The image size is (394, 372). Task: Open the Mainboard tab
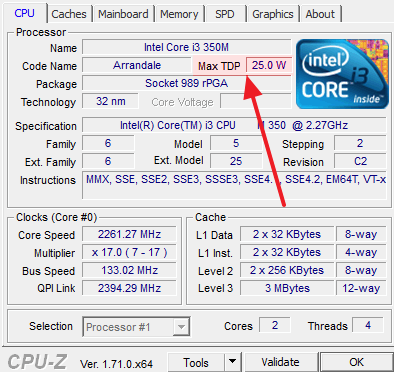(123, 14)
